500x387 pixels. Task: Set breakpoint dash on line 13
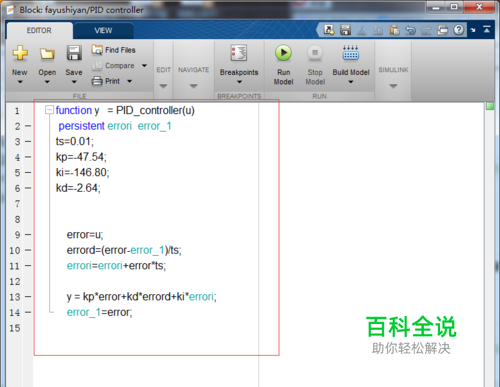click(x=28, y=297)
